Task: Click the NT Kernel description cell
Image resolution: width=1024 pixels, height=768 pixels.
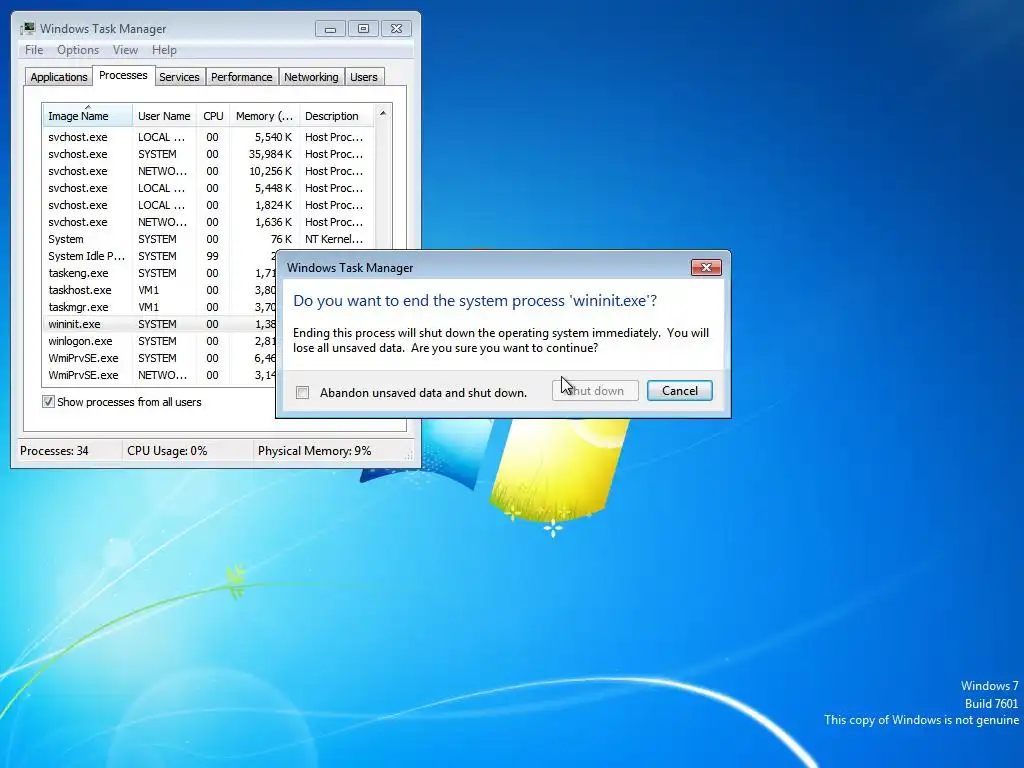Action: pos(334,239)
